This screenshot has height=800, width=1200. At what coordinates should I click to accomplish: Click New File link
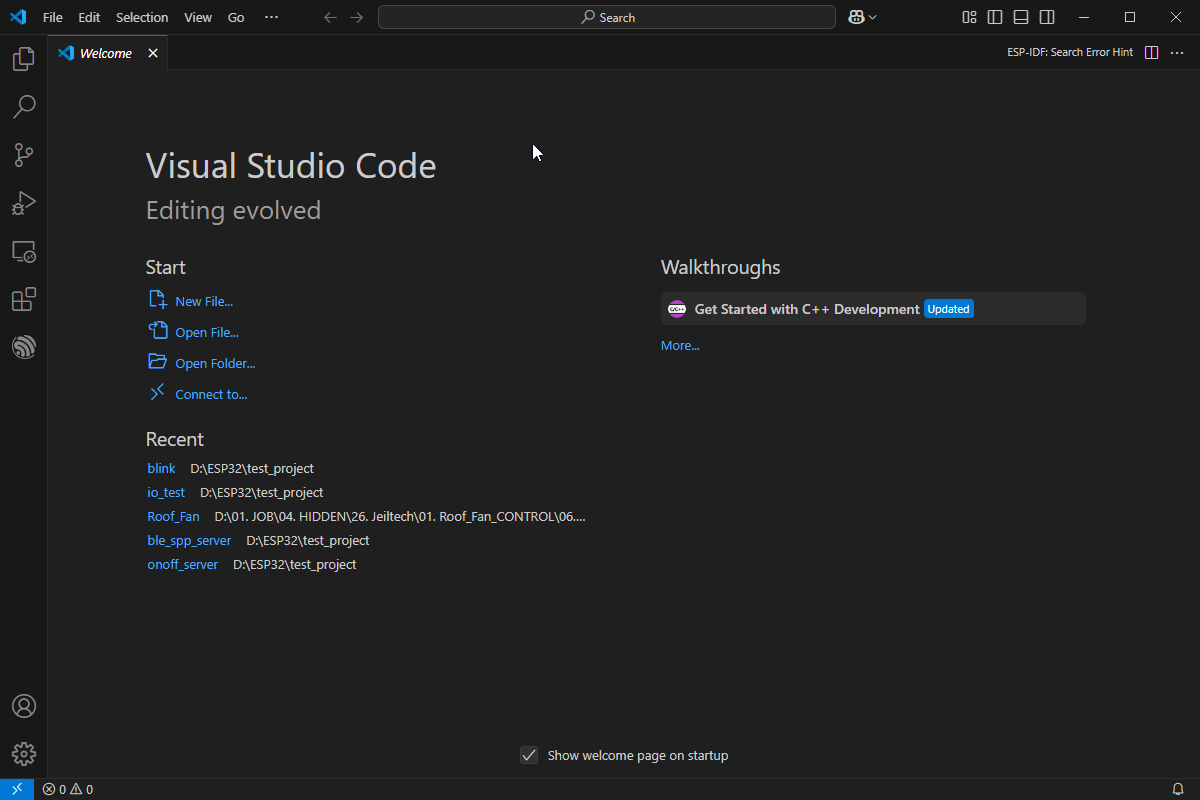click(204, 301)
